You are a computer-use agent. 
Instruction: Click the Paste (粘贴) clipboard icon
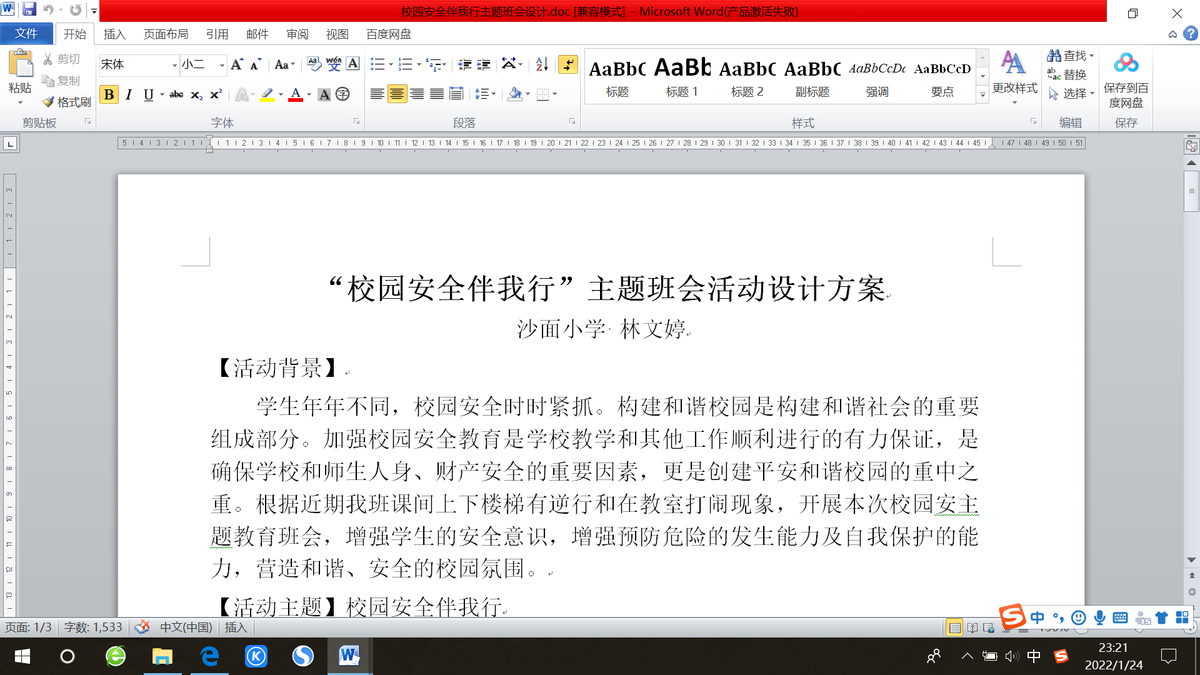click(20, 64)
